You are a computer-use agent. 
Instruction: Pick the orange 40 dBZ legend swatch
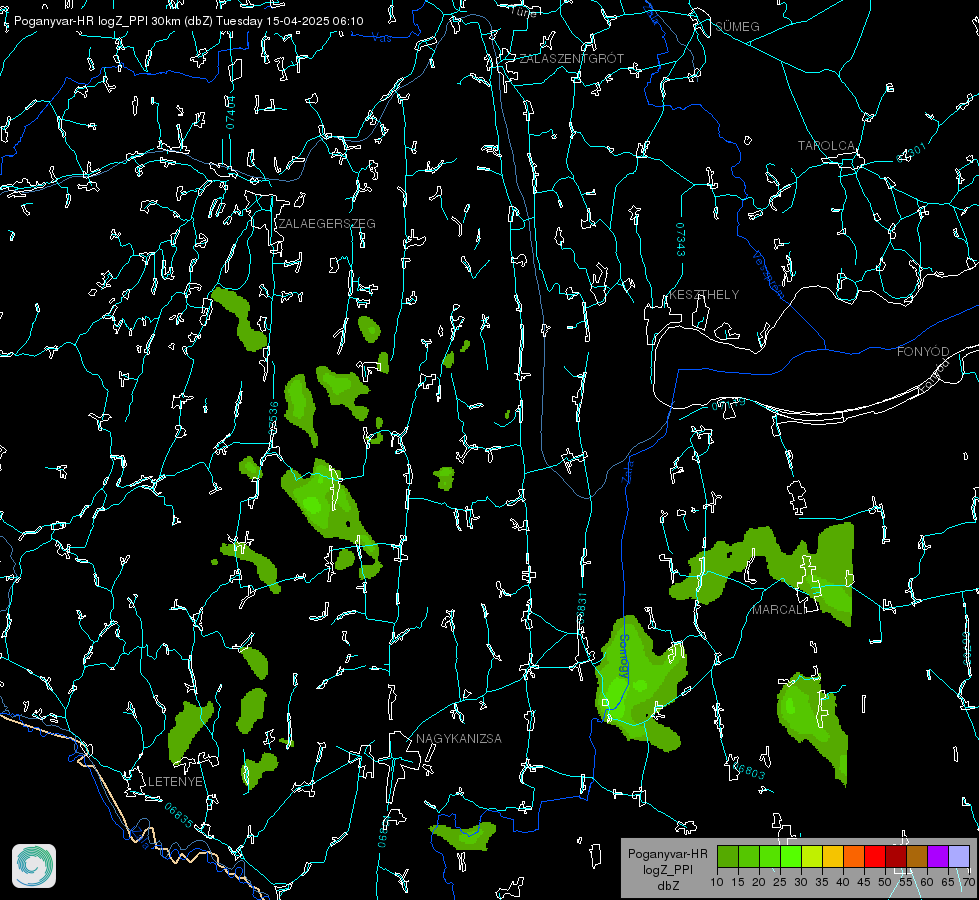(854, 856)
